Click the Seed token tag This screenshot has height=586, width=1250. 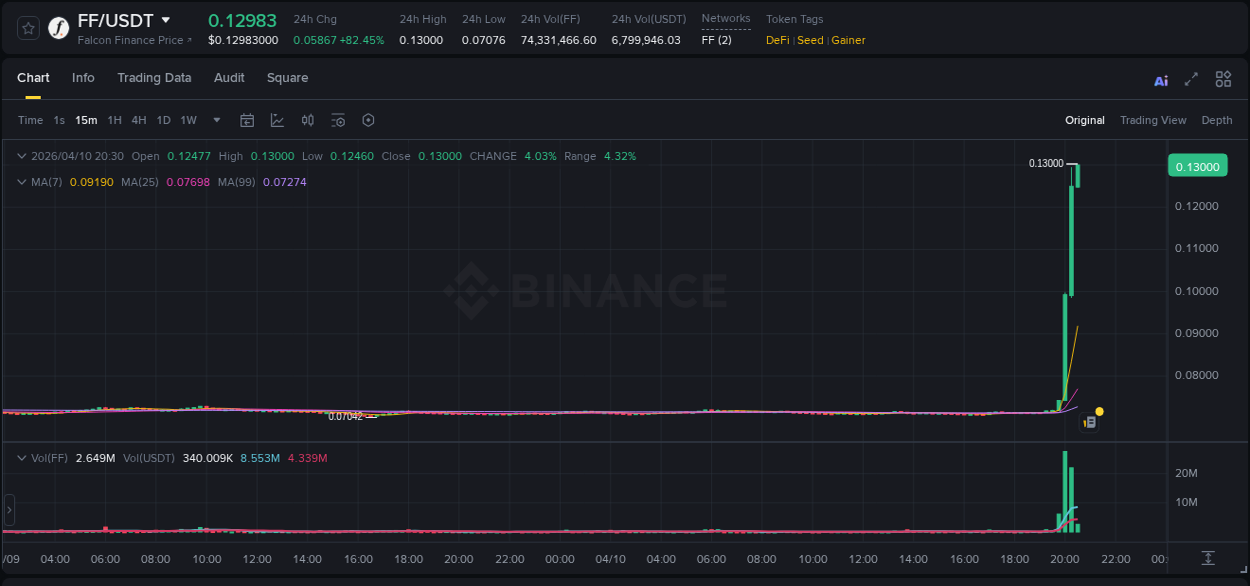pyautogui.click(x=810, y=40)
